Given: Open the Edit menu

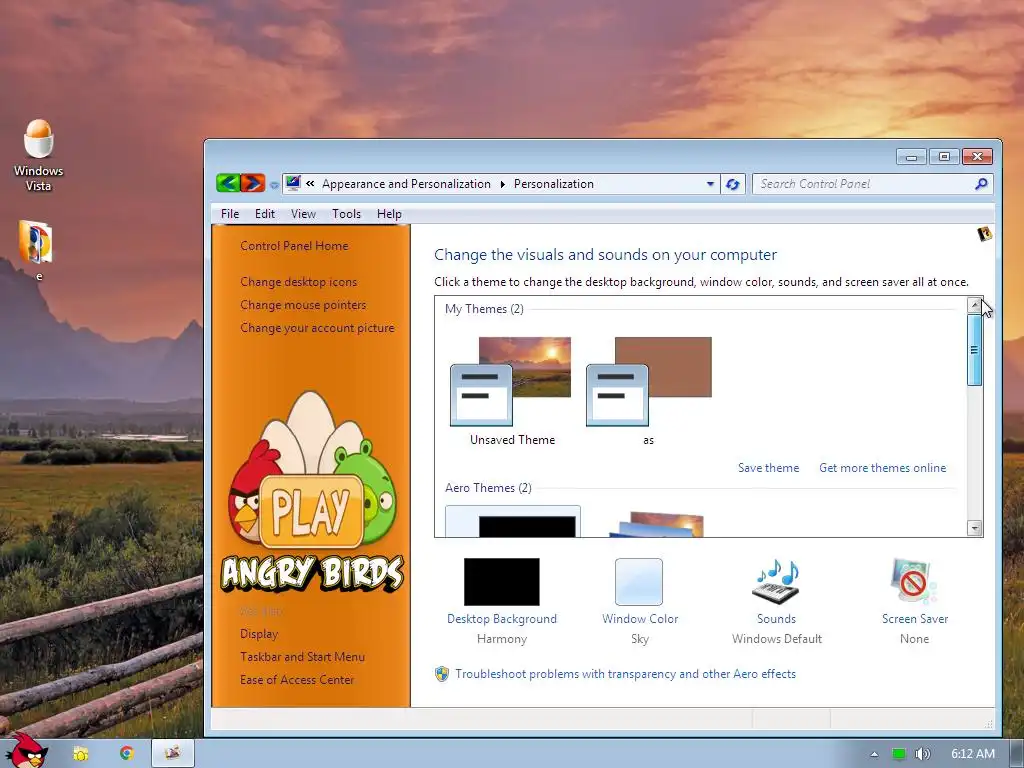Looking at the screenshot, I should [264, 214].
